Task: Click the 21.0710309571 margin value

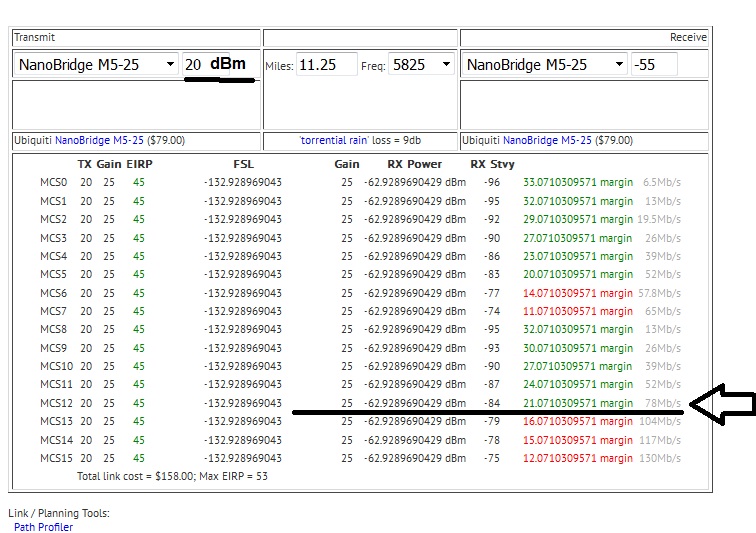Action: (x=578, y=403)
